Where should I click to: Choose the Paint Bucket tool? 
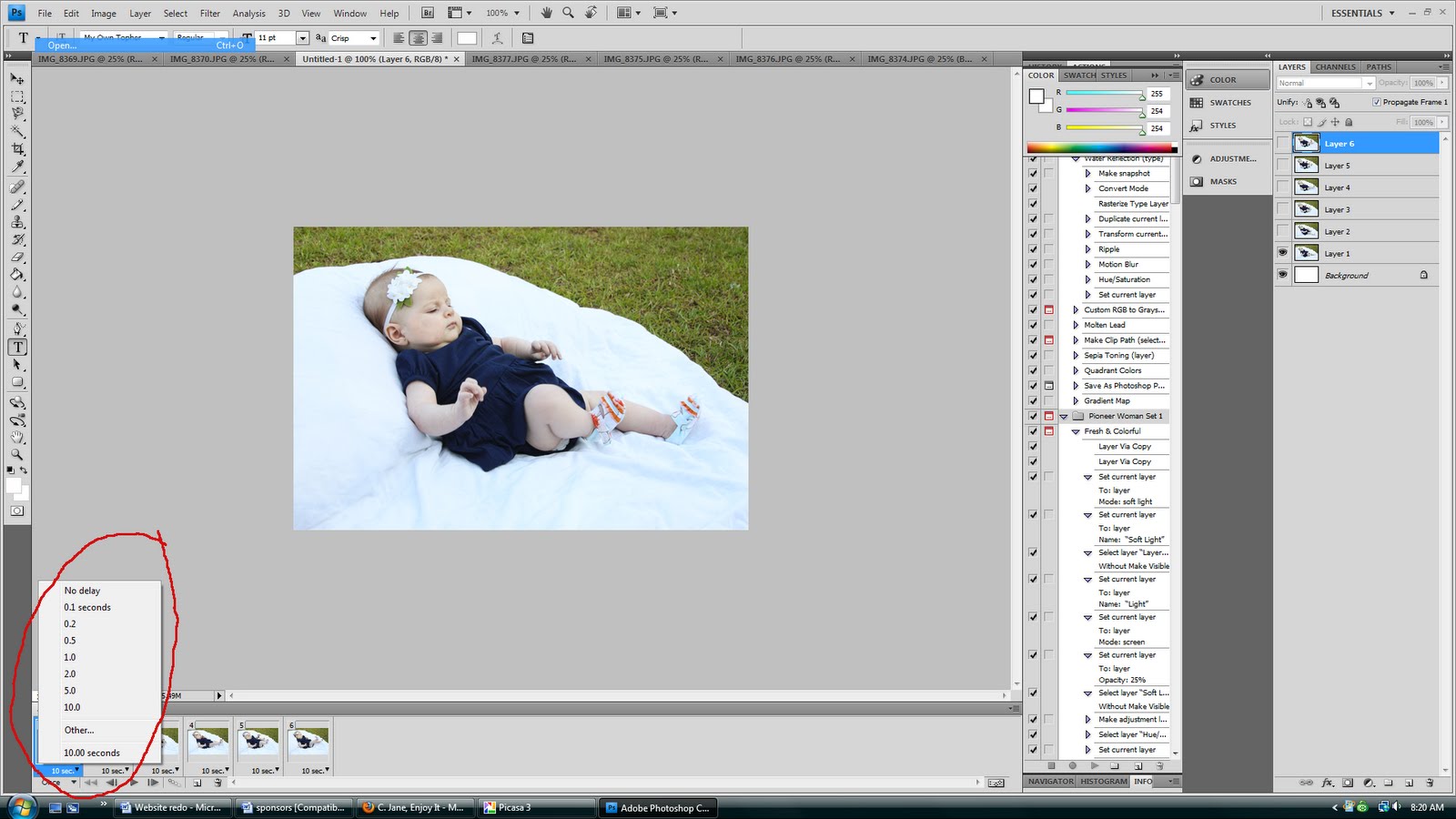coord(17,275)
